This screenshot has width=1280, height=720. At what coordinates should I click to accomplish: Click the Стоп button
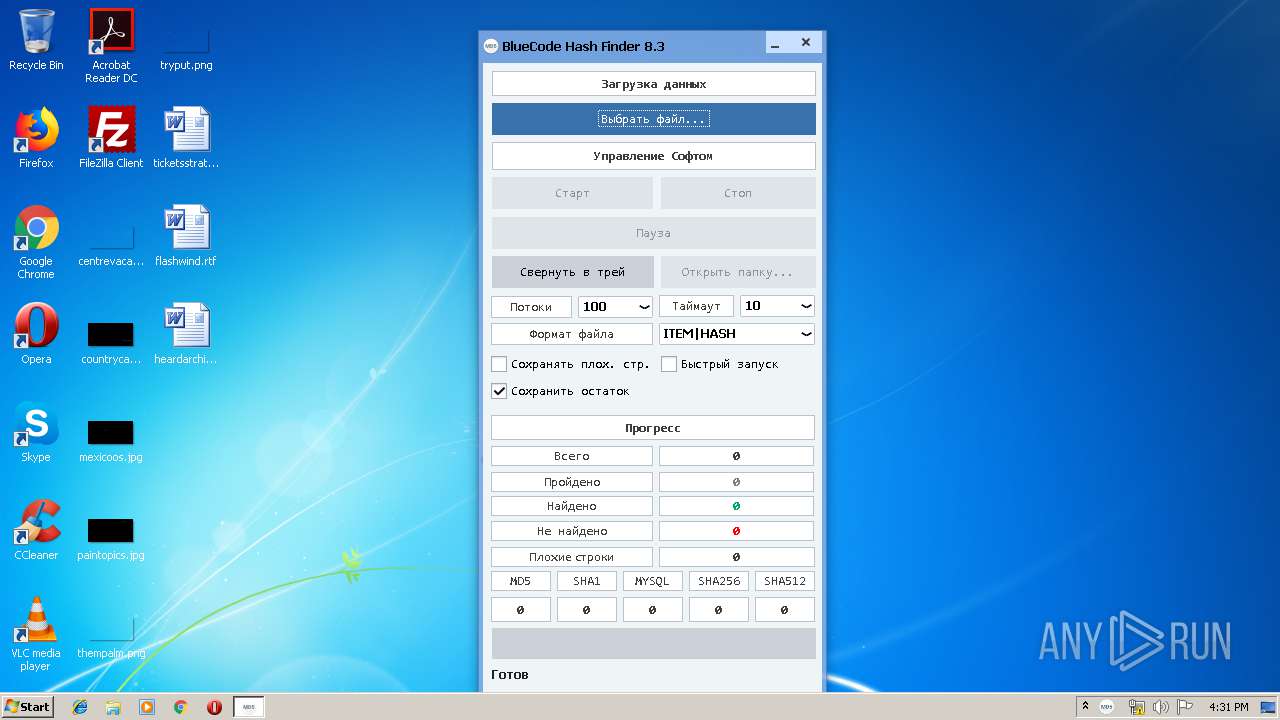coord(738,193)
